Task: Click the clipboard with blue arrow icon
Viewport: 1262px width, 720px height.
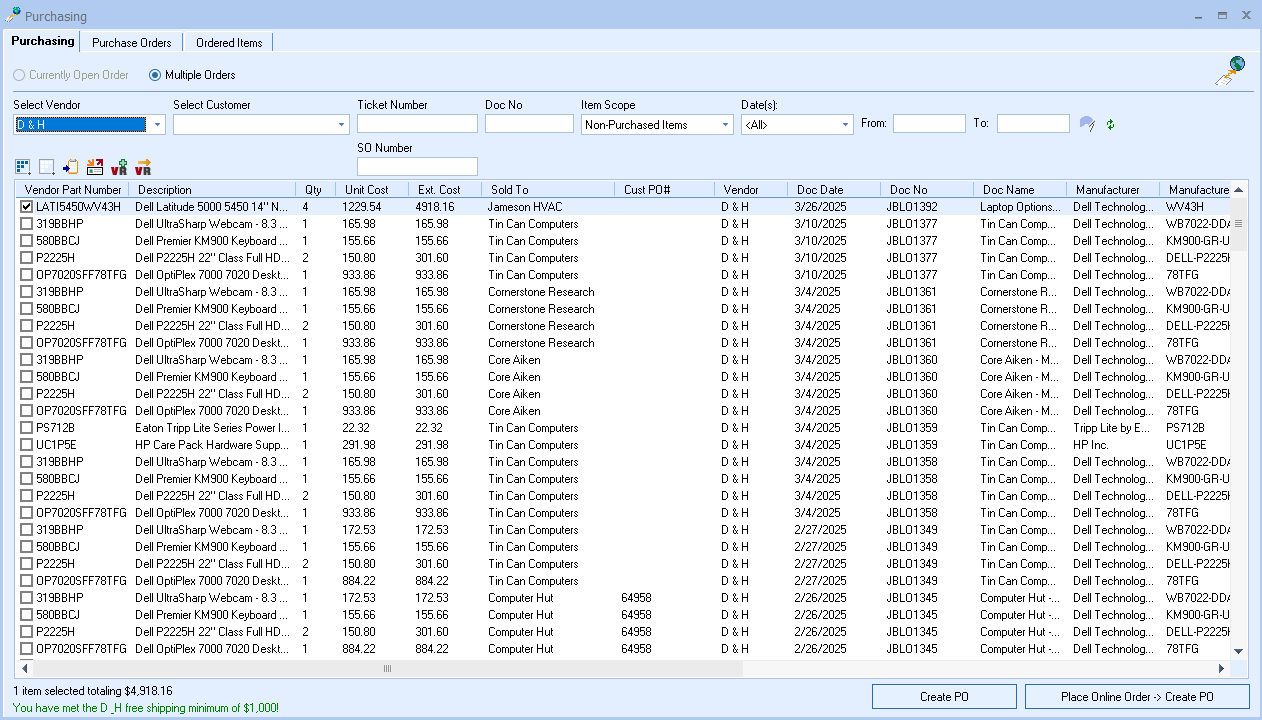Action: (71, 167)
